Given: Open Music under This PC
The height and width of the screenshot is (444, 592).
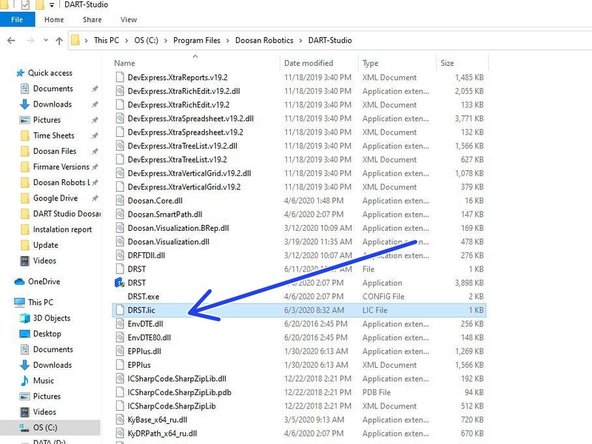Looking at the screenshot, I should click(43, 380).
